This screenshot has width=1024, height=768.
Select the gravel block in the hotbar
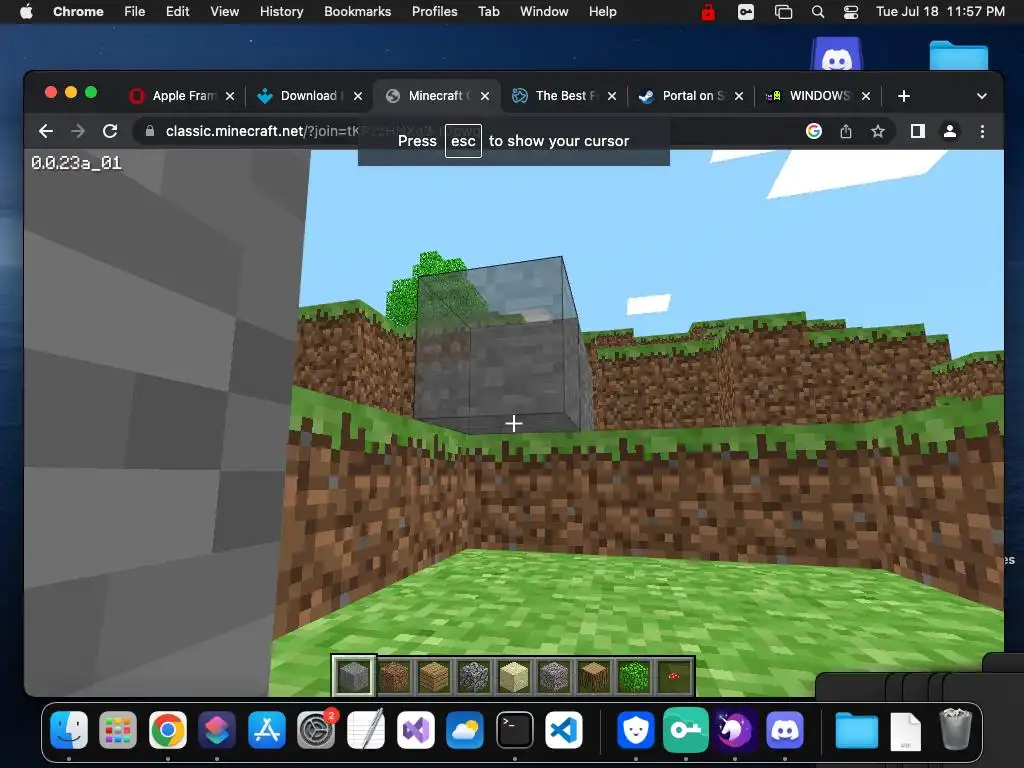(554, 676)
